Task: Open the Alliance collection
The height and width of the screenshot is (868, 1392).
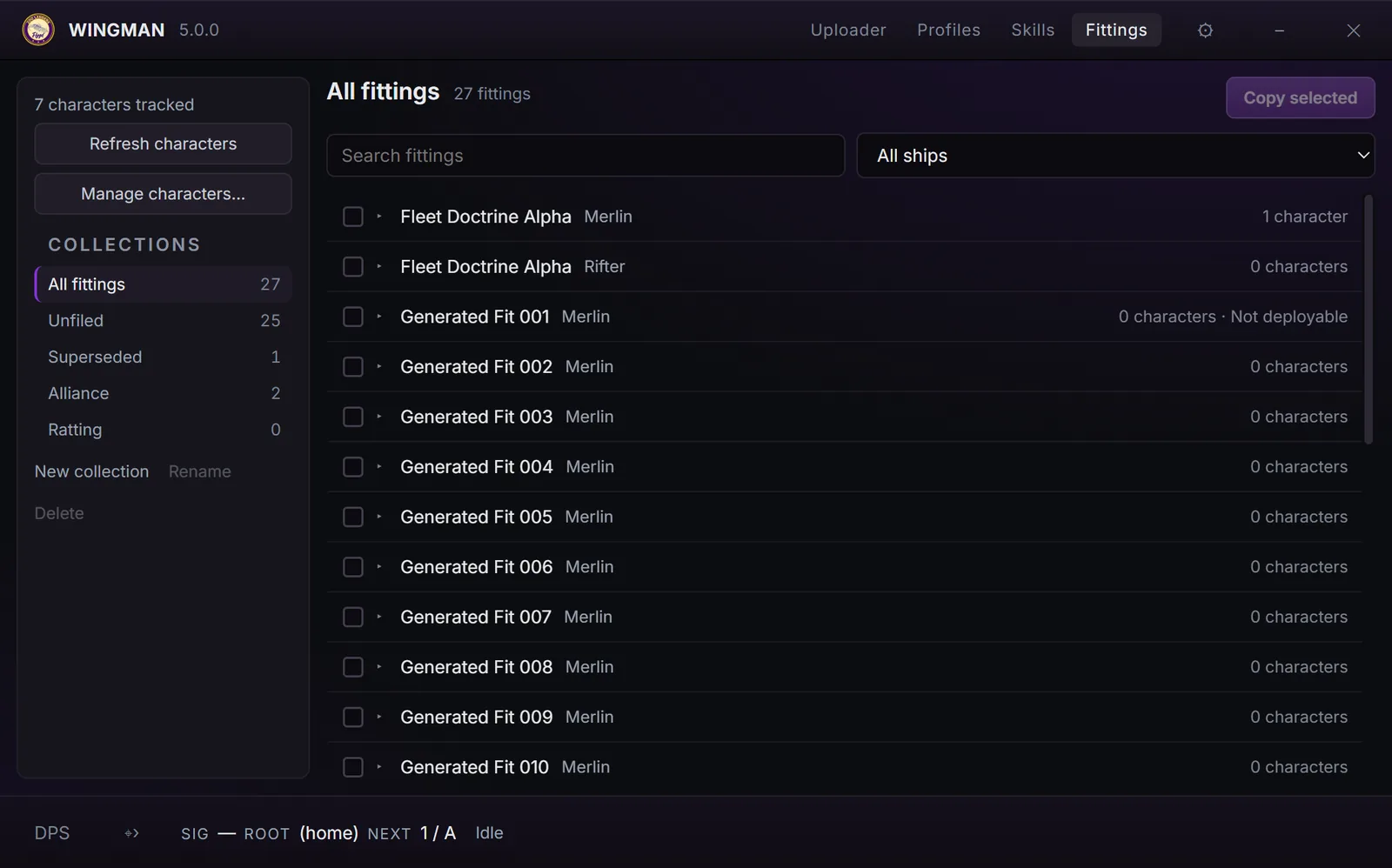Action: point(163,394)
